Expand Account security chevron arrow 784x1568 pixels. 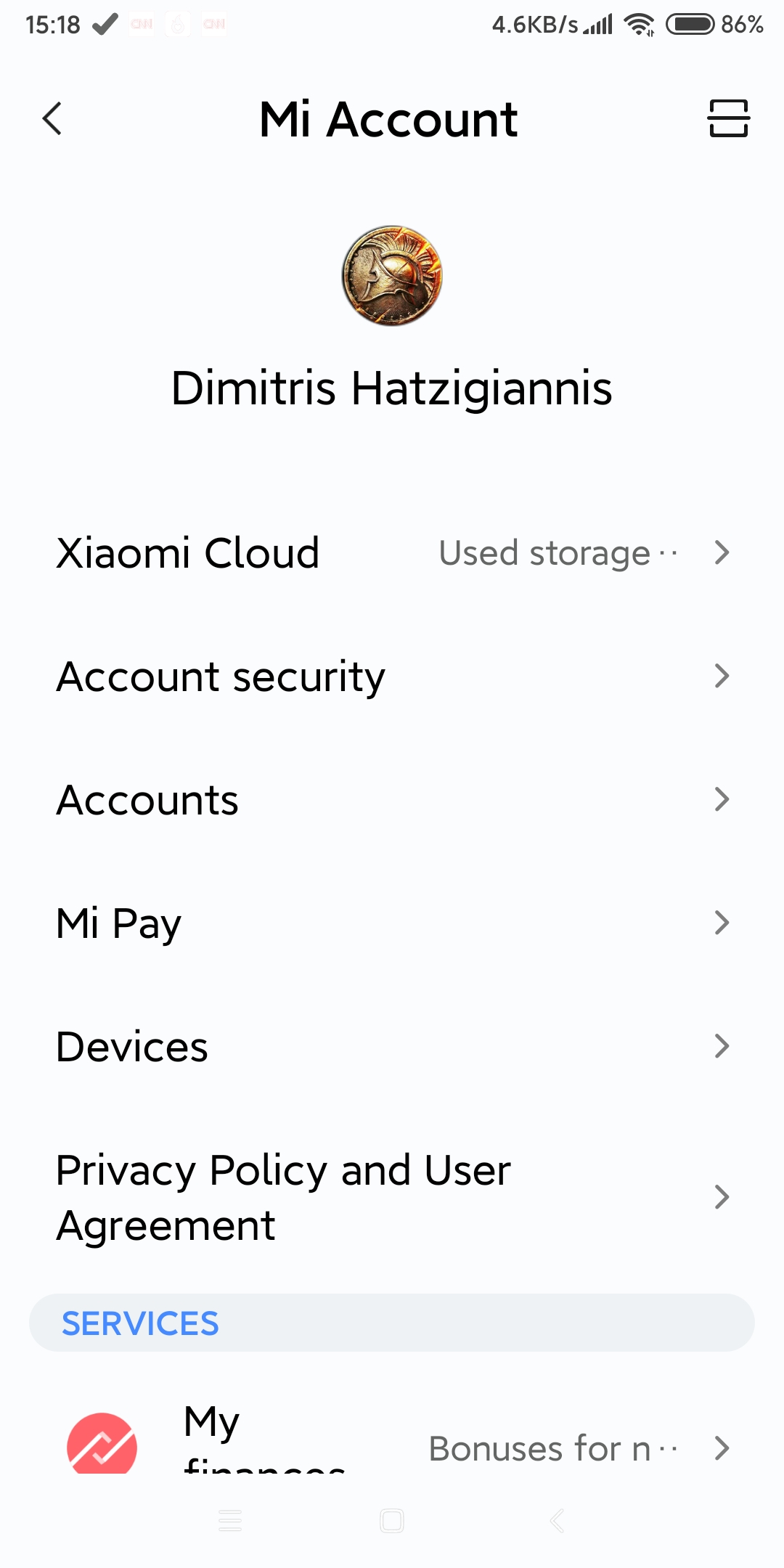(x=721, y=677)
